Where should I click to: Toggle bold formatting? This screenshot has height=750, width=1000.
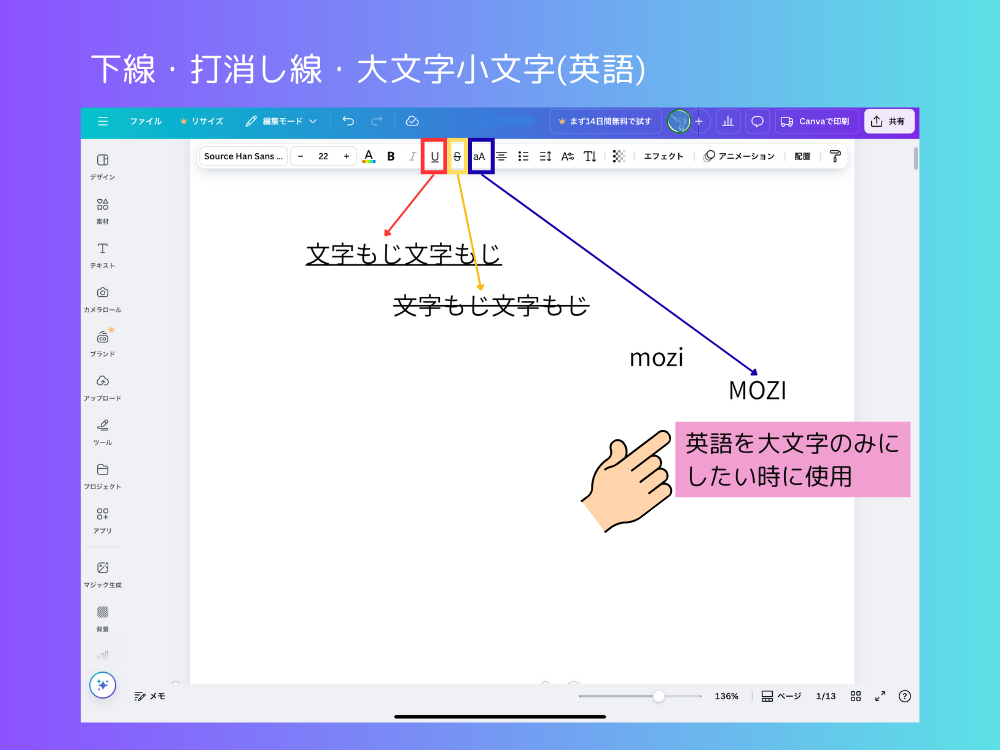point(390,156)
